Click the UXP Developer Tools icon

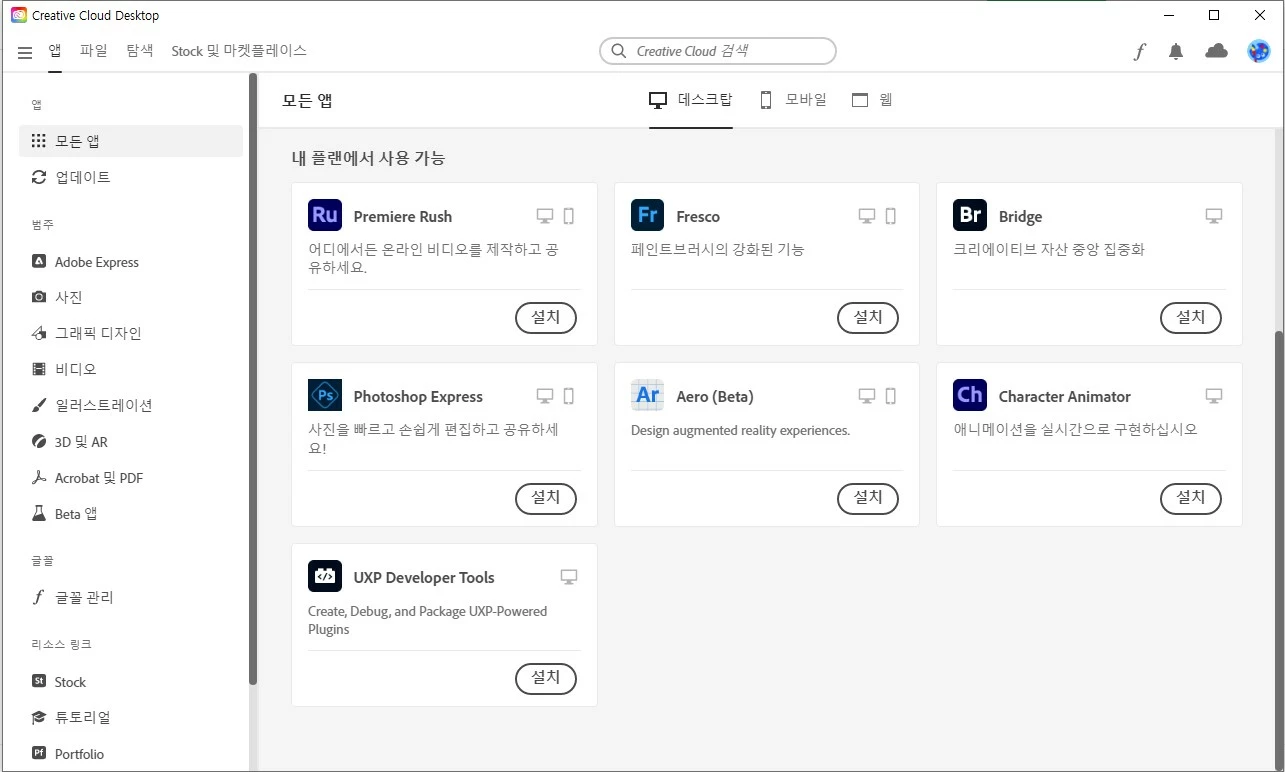[325, 576]
